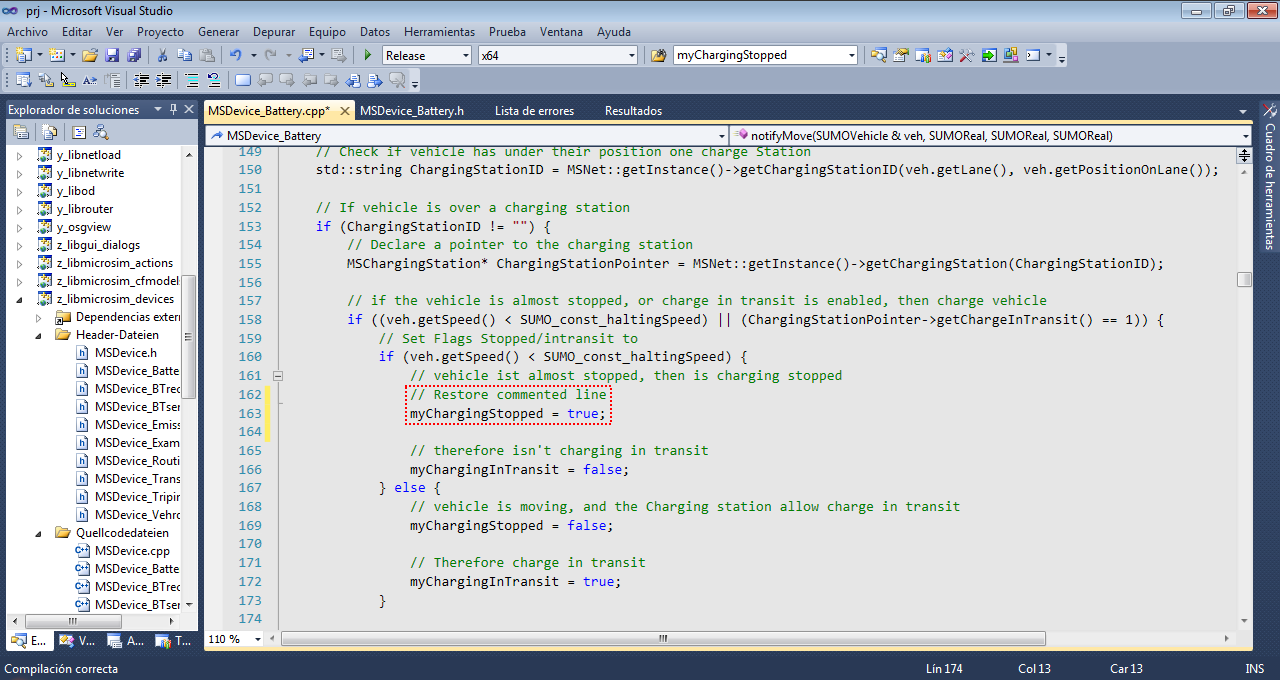Open the Depurar menu
Screen dimensions: 1280x680
[273, 32]
